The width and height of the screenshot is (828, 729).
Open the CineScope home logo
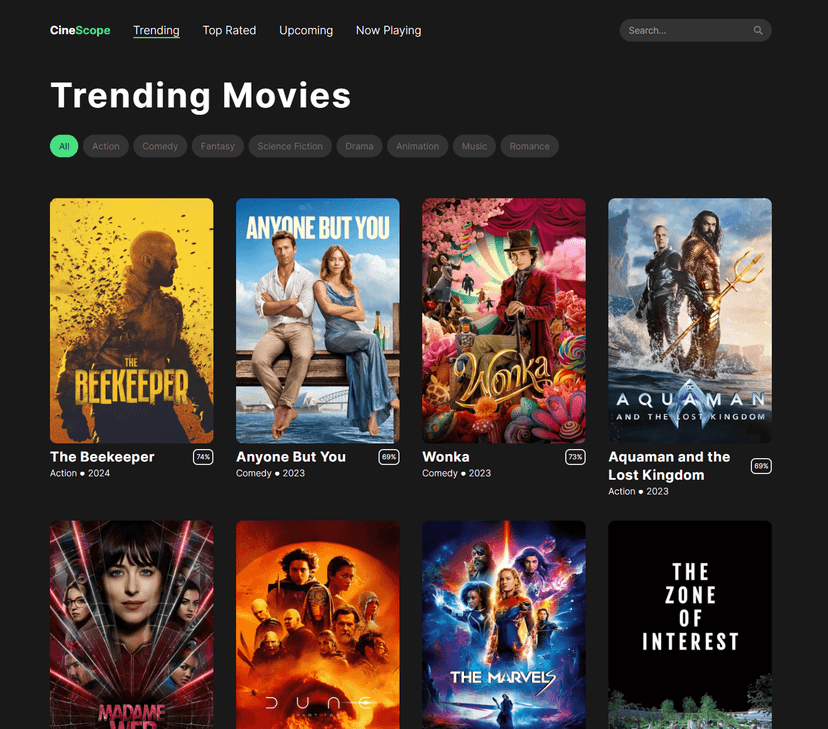click(x=80, y=31)
